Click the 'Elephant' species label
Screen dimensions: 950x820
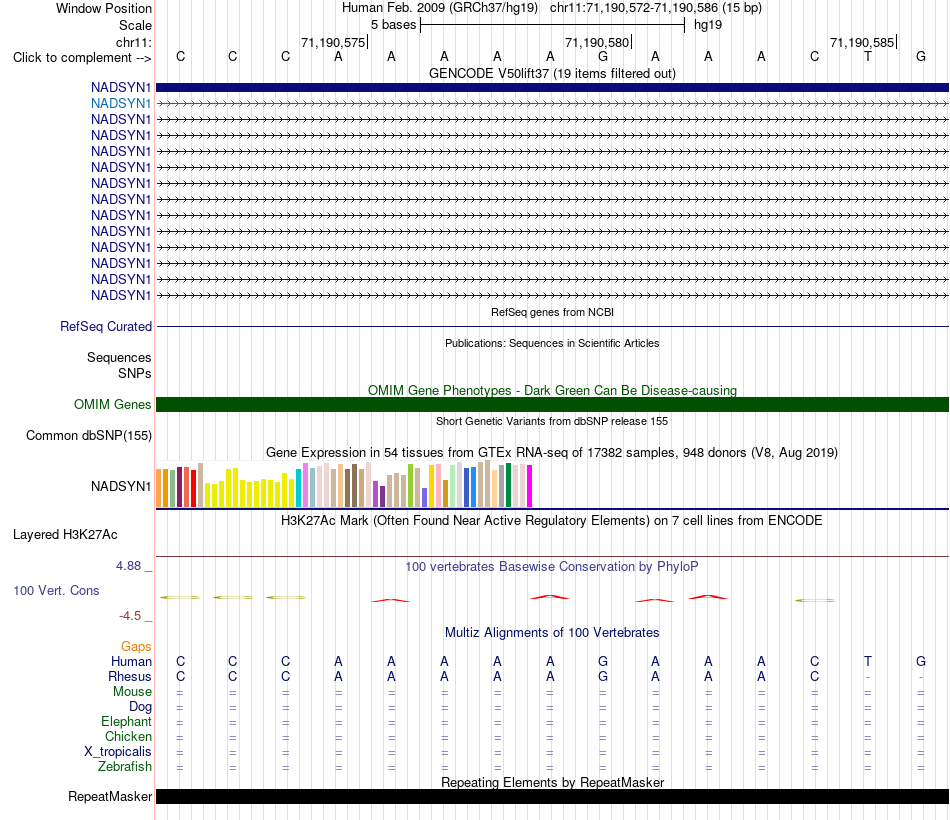pos(126,721)
